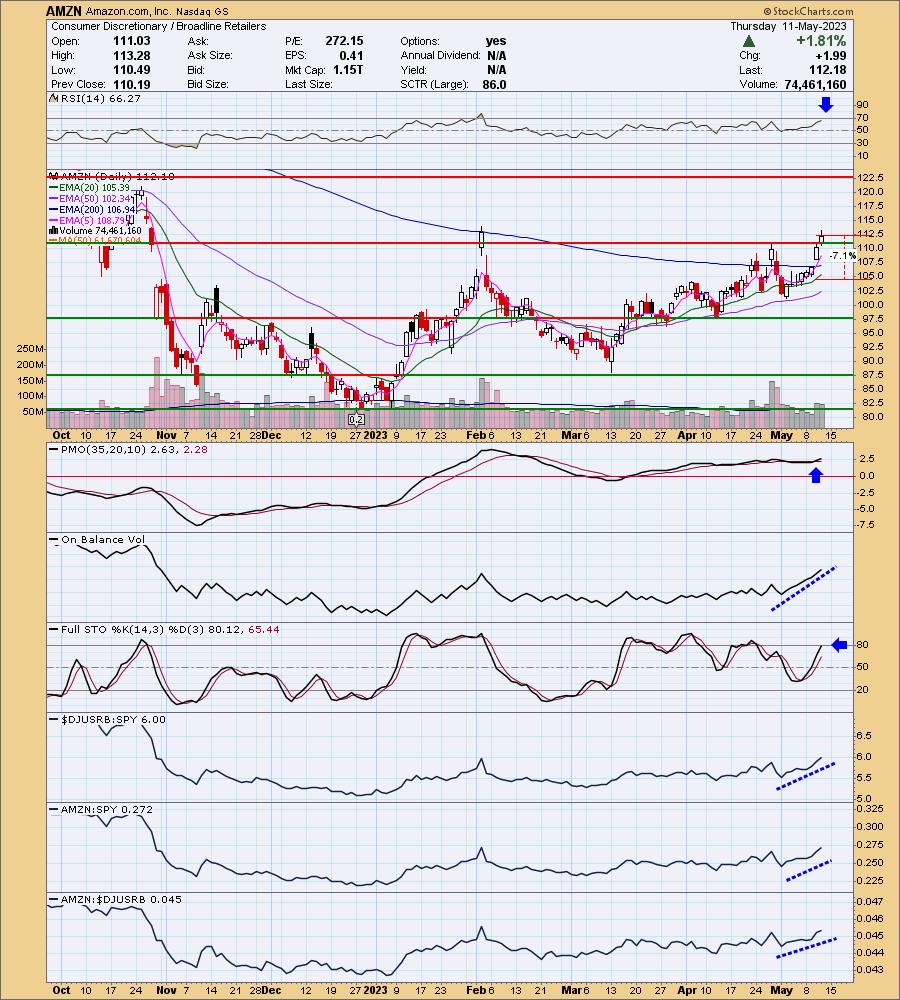Viewport: 900px width, 1000px height.
Task: Click the 'PMO(35,20,10) 2.63, 2.28' label
Action: (x=134, y=450)
